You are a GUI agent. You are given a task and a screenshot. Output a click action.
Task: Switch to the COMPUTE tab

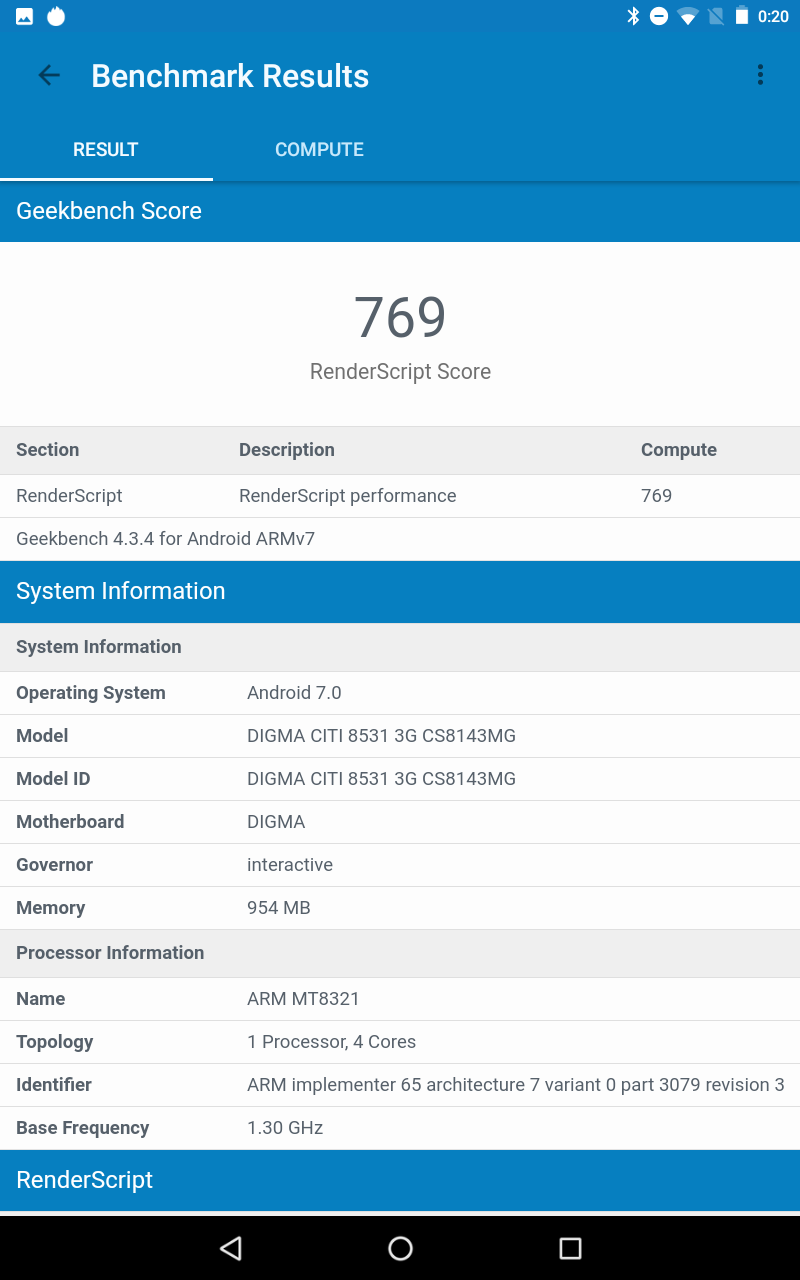coord(319,150)
